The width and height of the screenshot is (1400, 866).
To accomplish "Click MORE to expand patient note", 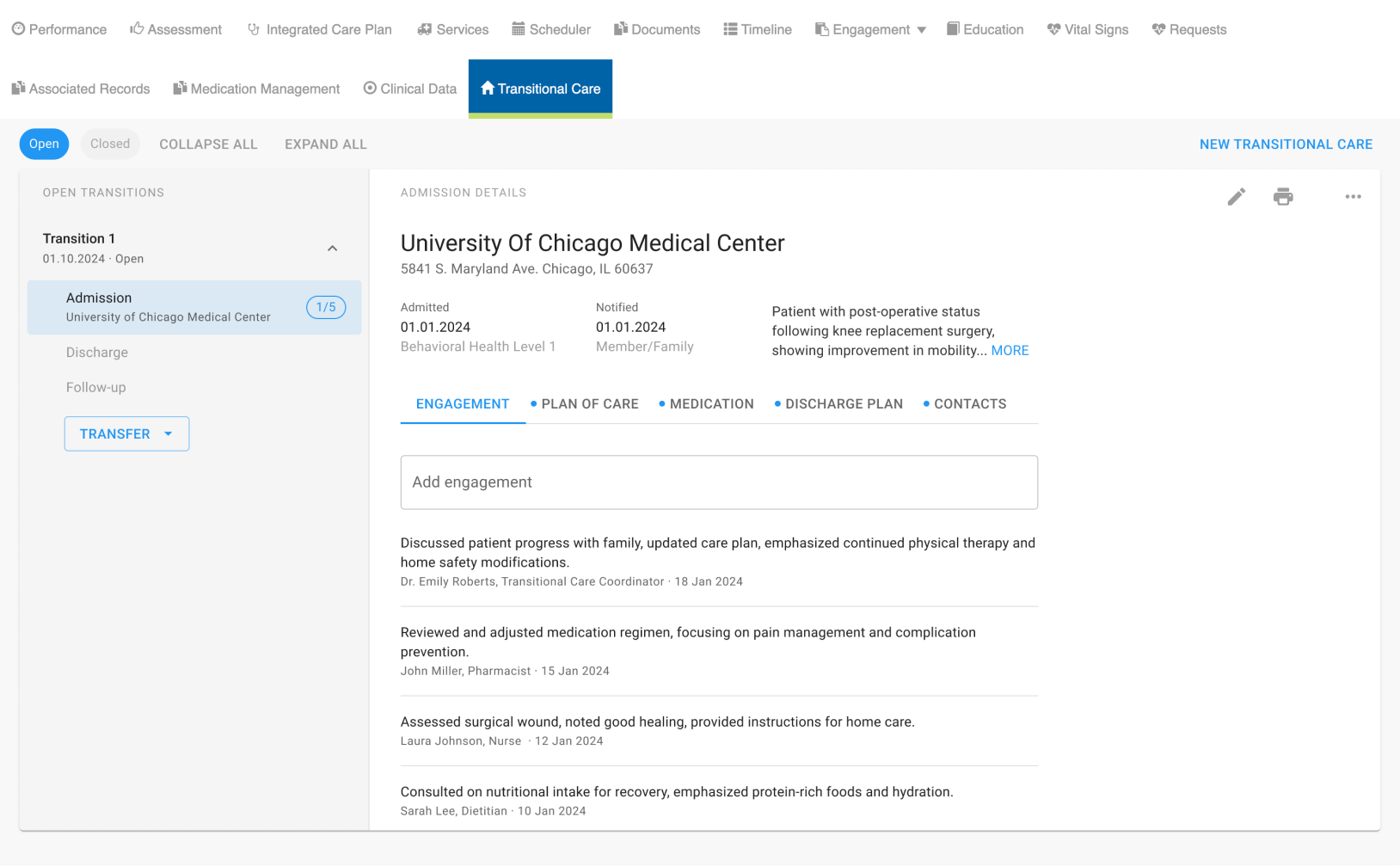I will (x=1010, y=350).
